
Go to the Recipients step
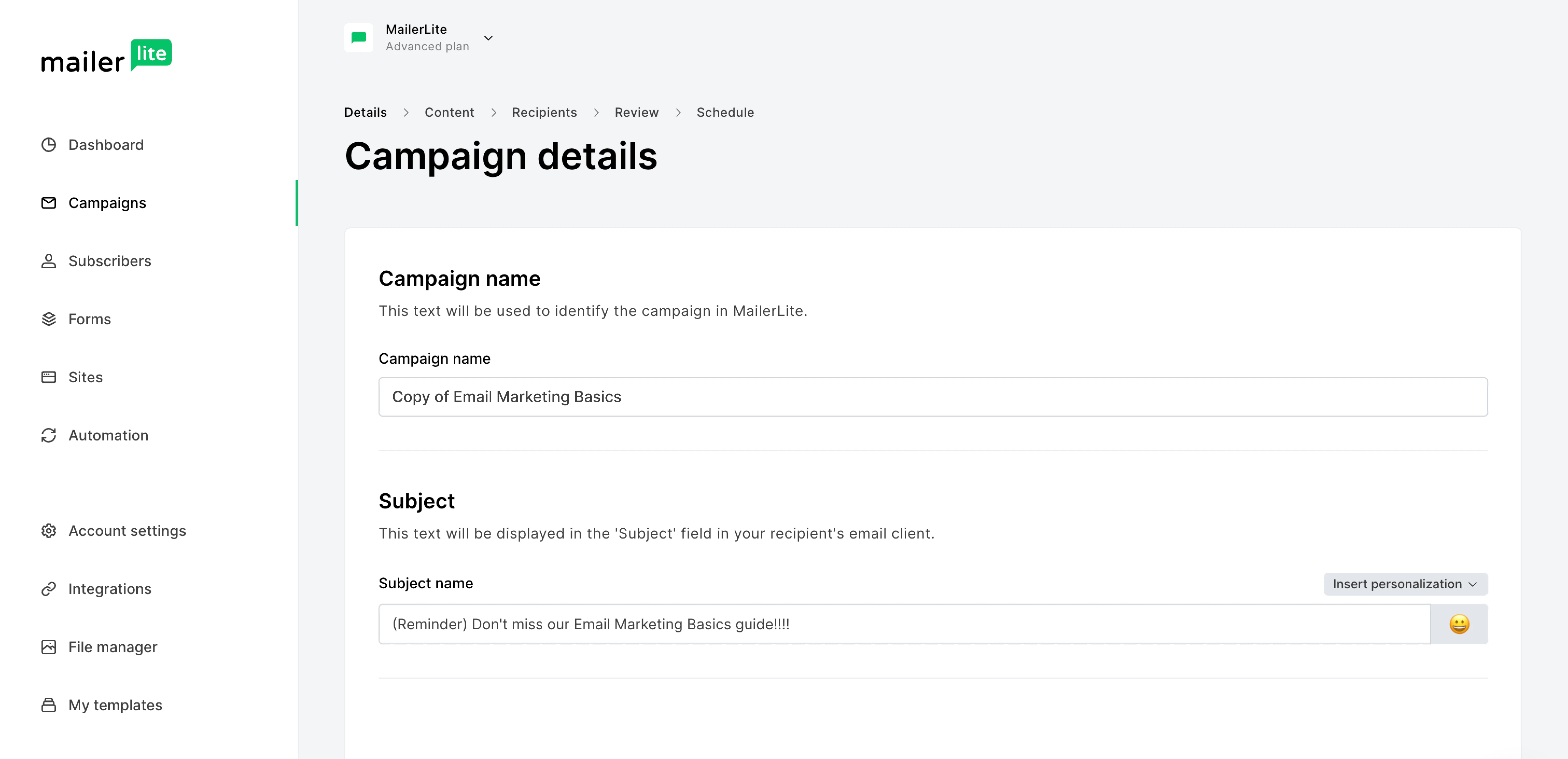[x=544, y=113]
